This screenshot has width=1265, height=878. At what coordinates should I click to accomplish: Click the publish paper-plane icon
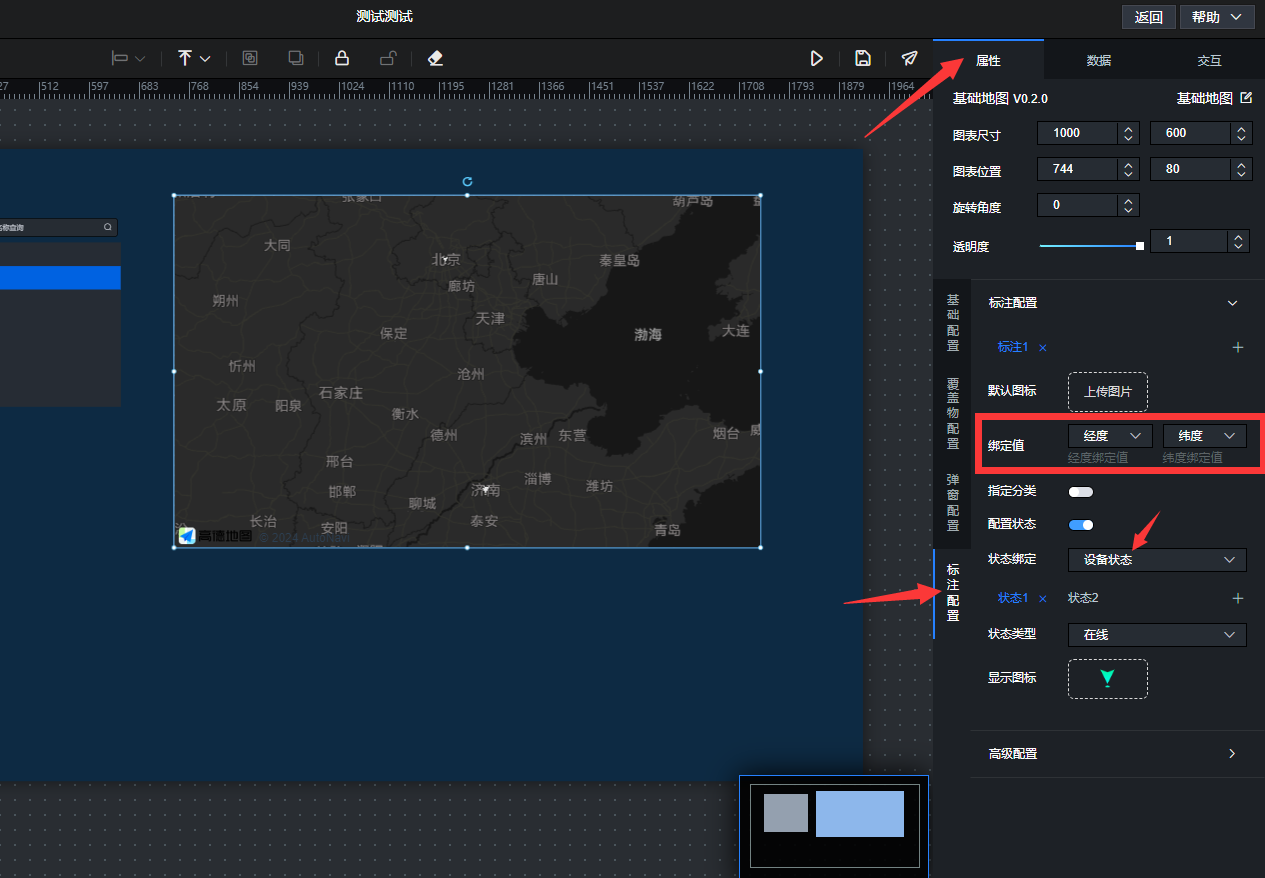pos(909,59)
